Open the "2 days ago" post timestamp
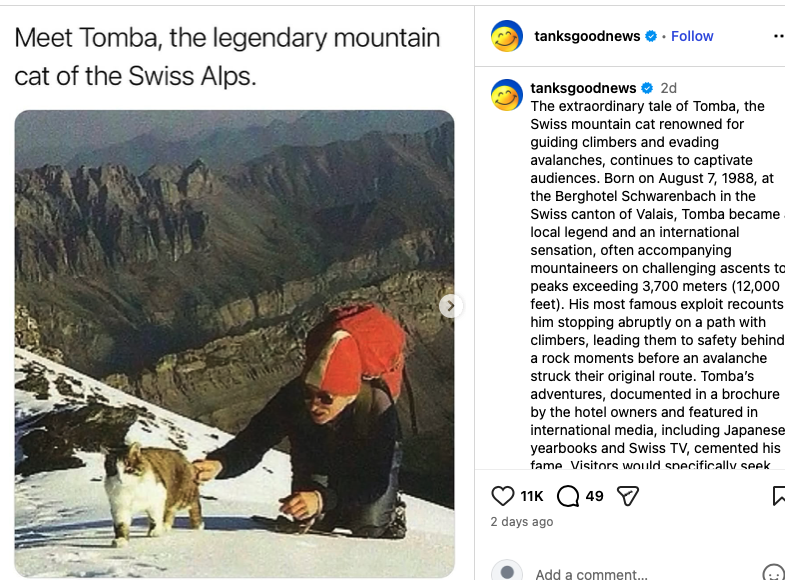 coord(521,522)
